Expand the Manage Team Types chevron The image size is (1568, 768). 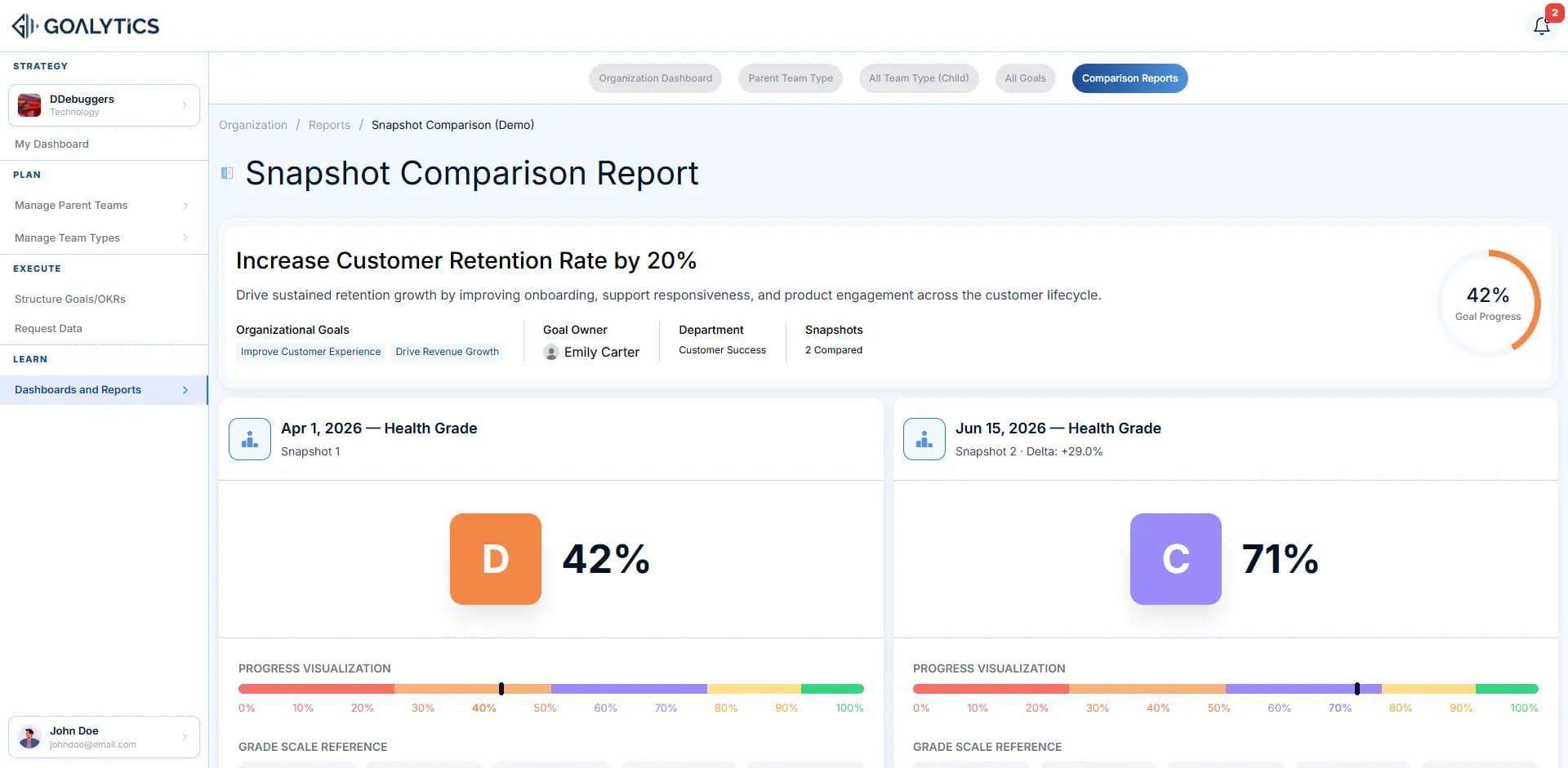click(185, 238)
